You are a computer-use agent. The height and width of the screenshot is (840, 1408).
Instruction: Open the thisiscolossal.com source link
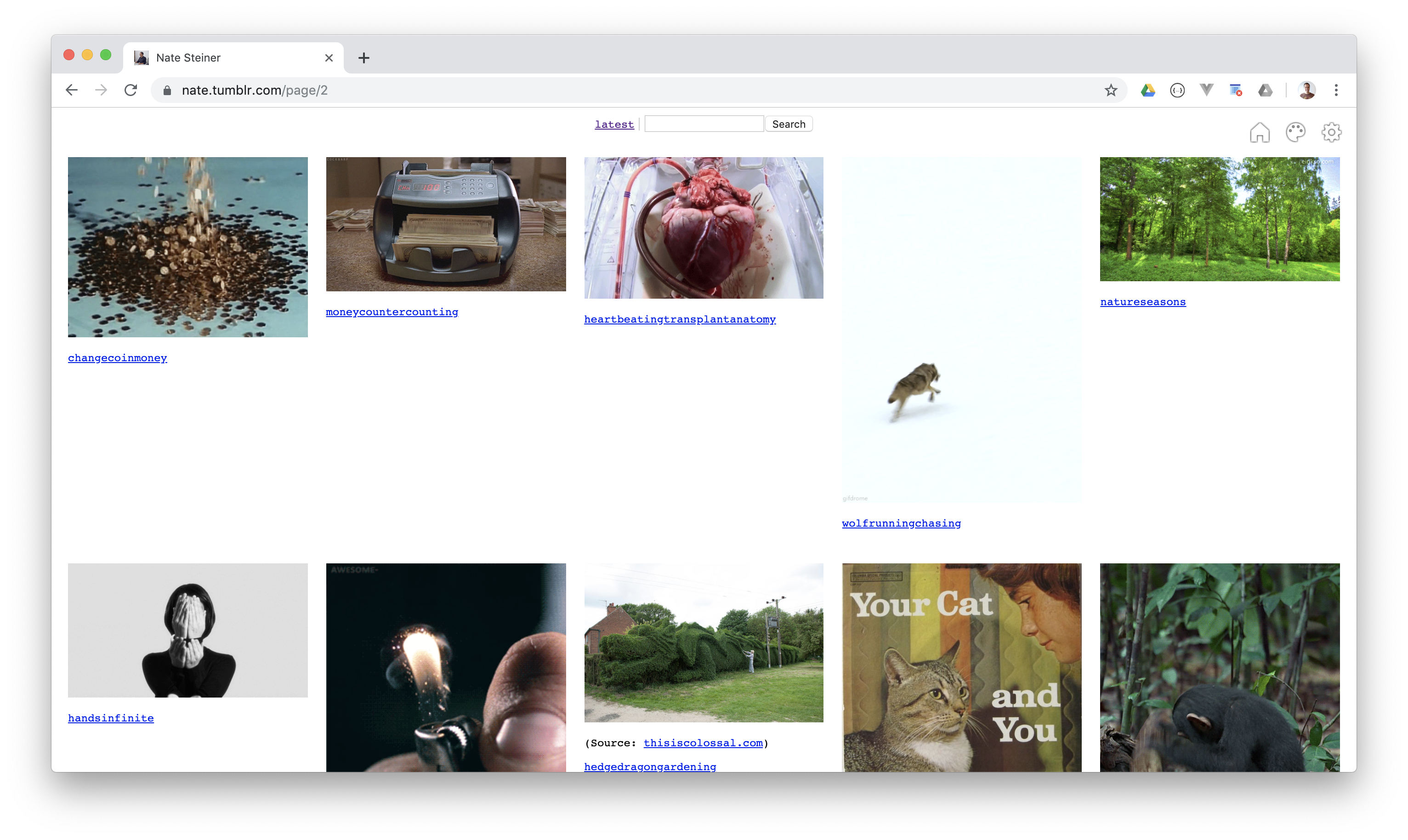coord(703,743)
